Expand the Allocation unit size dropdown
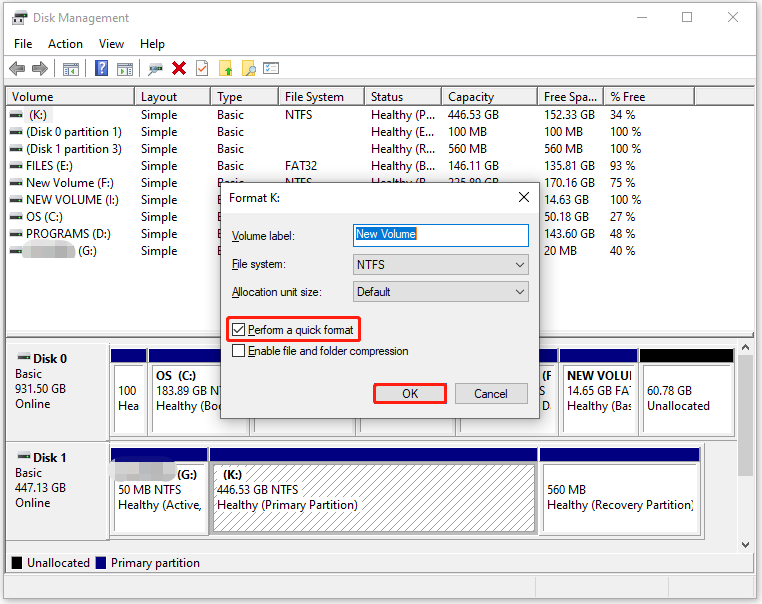Screen dimensions: 762x604 441,292
